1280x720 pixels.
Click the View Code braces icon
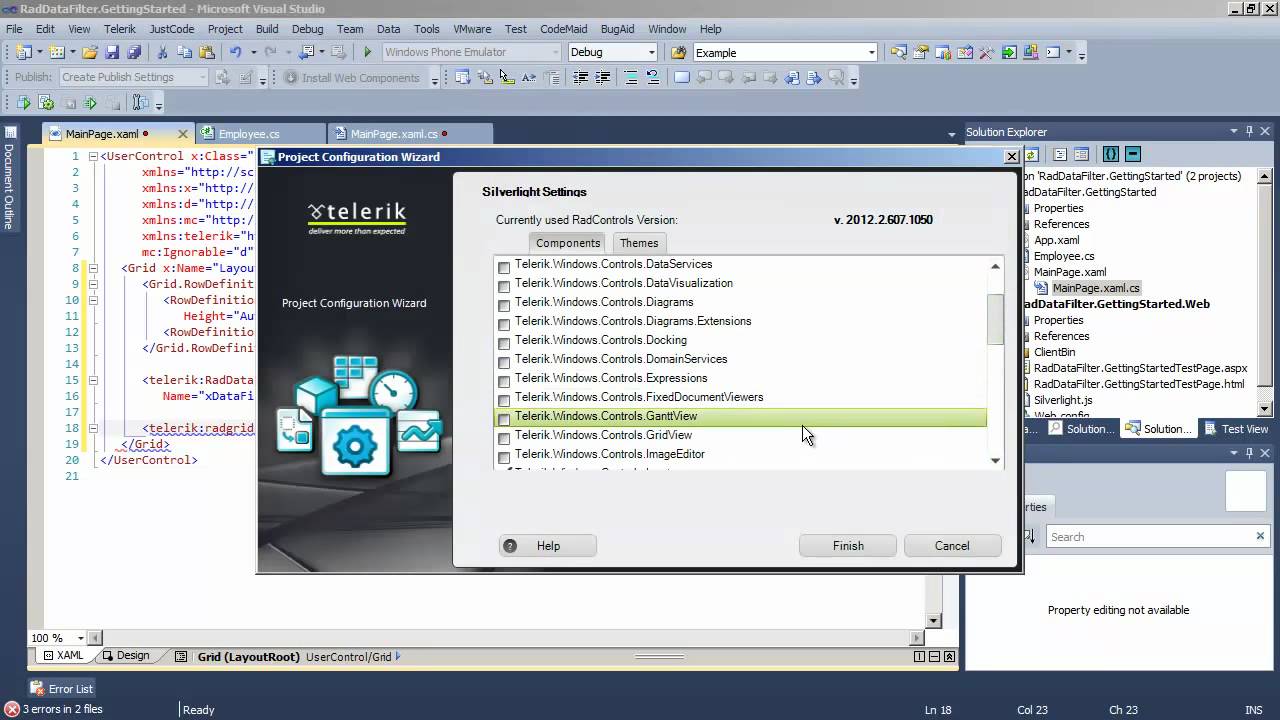1110,154
